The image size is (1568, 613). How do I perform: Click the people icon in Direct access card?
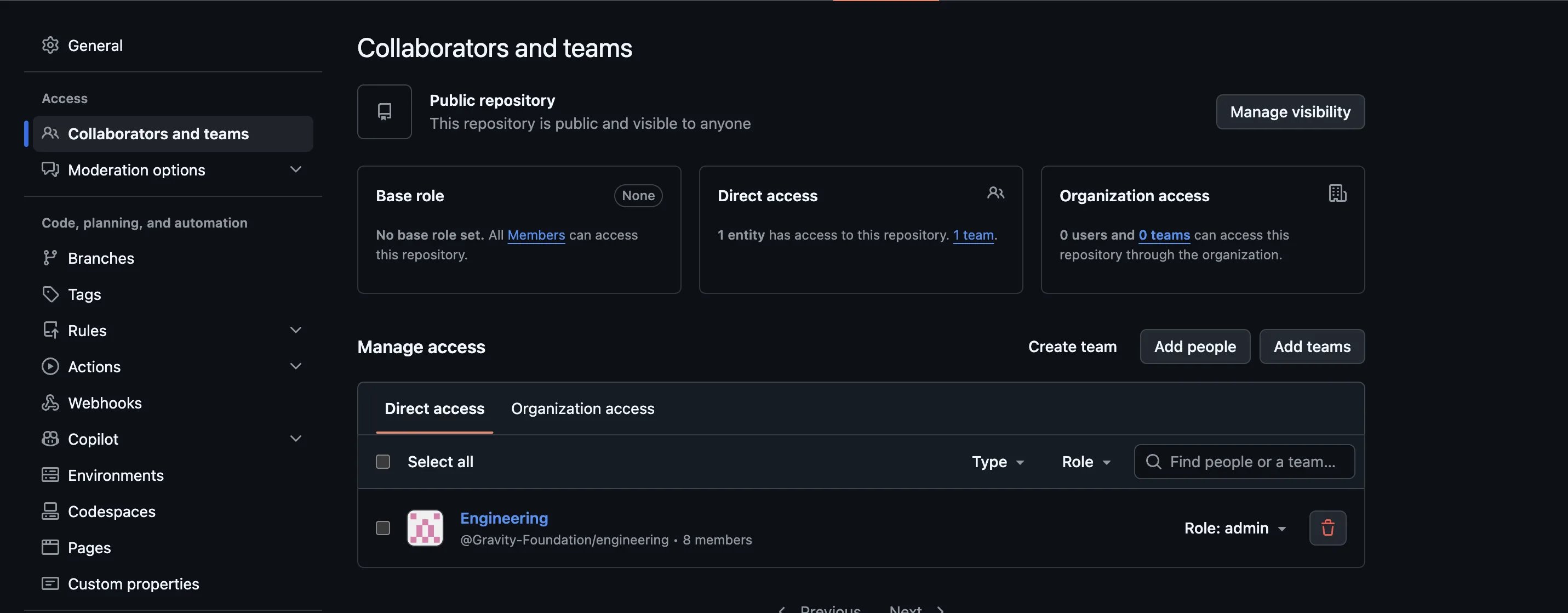pyautogui.click(x=995, y=193)
